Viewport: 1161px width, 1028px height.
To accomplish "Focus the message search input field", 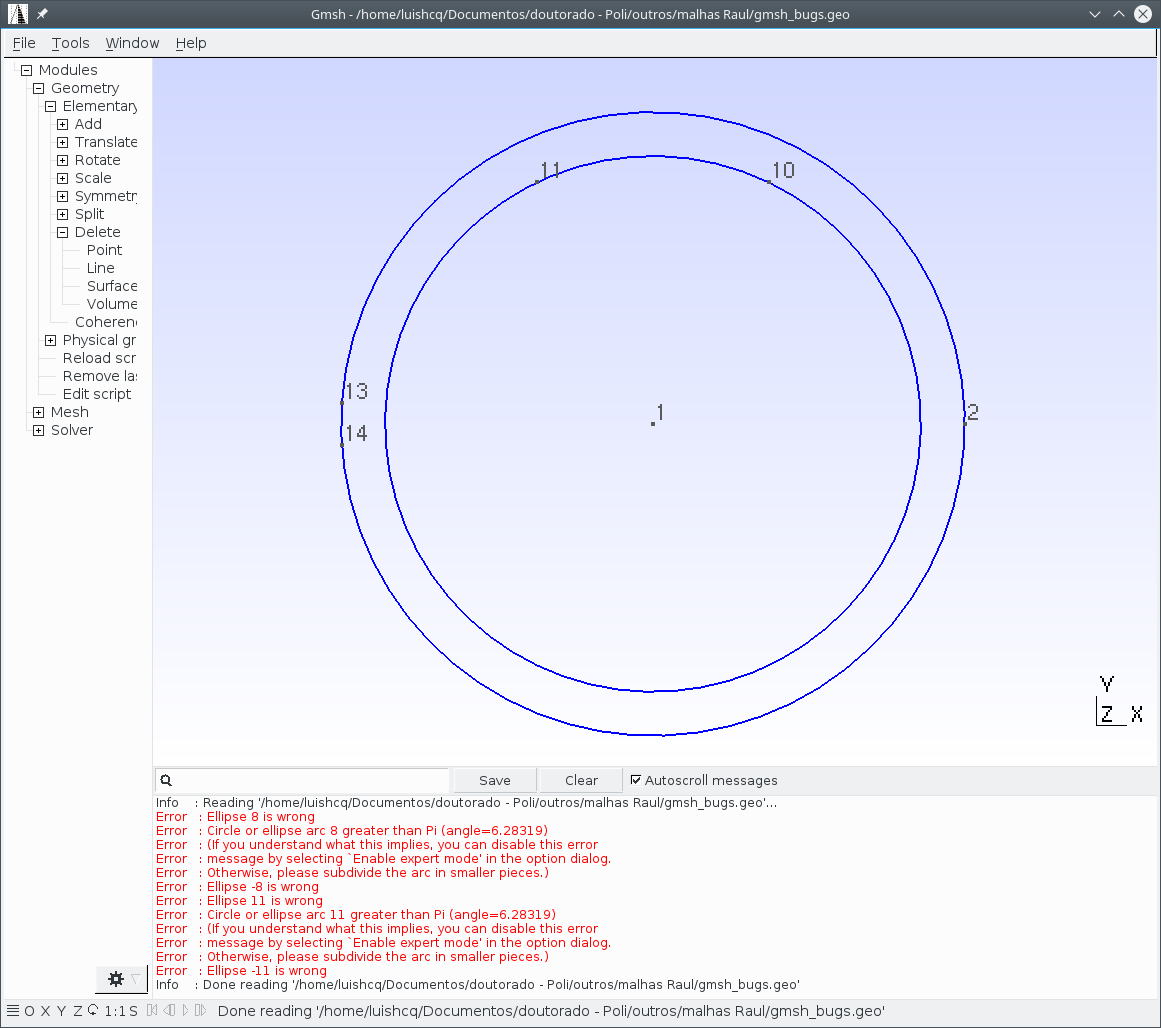I will click(302, 780).
